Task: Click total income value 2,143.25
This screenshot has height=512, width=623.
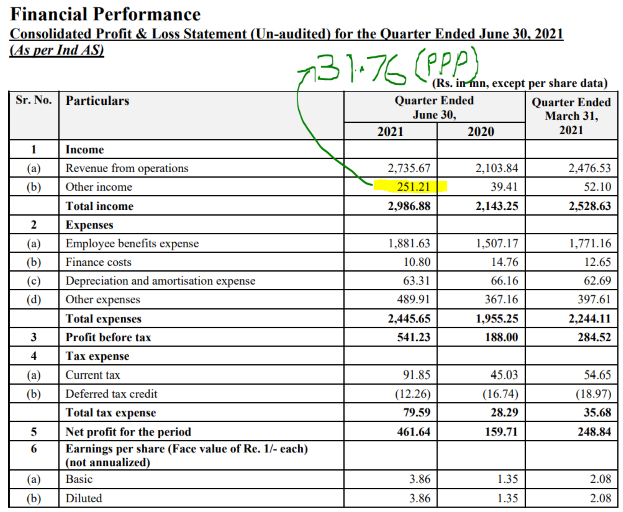Action: click(x=497, y=206)
